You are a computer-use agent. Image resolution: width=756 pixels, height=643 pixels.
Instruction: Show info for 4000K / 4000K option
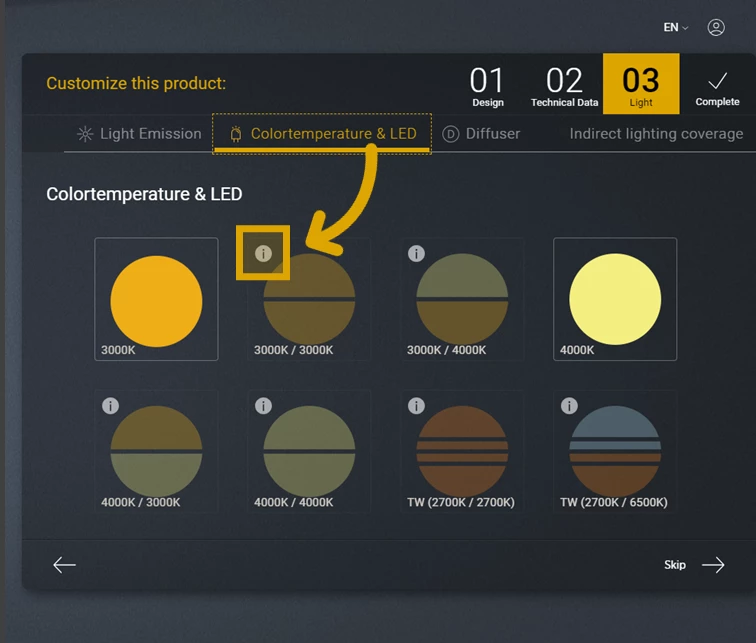coord(263,405)
